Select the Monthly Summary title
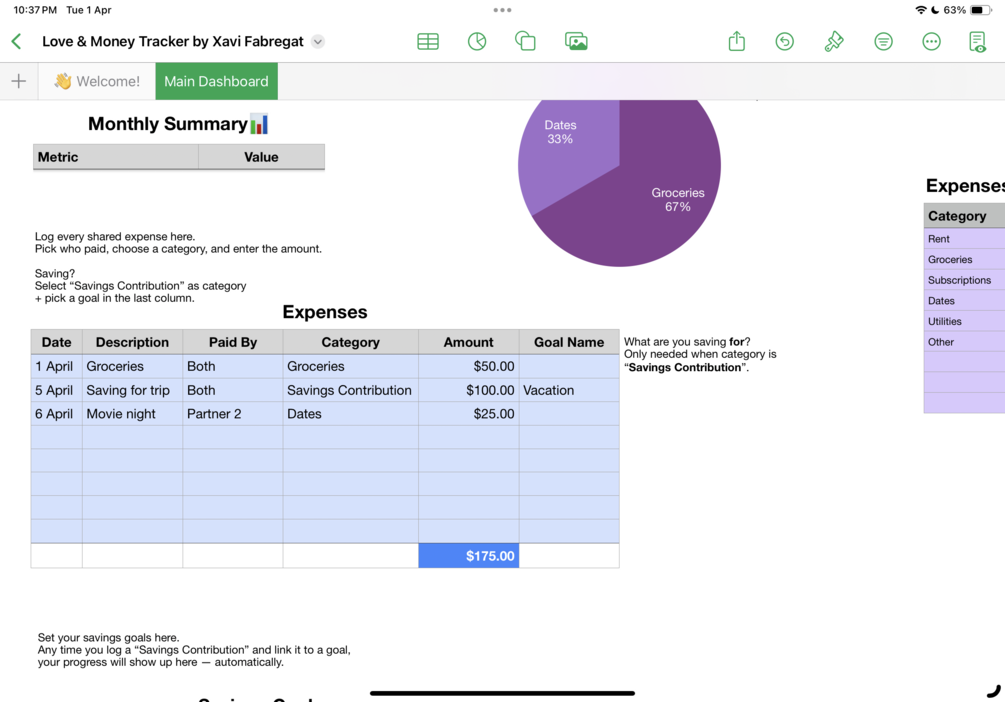Screen dimensions: 1005x702 (178, 124)
